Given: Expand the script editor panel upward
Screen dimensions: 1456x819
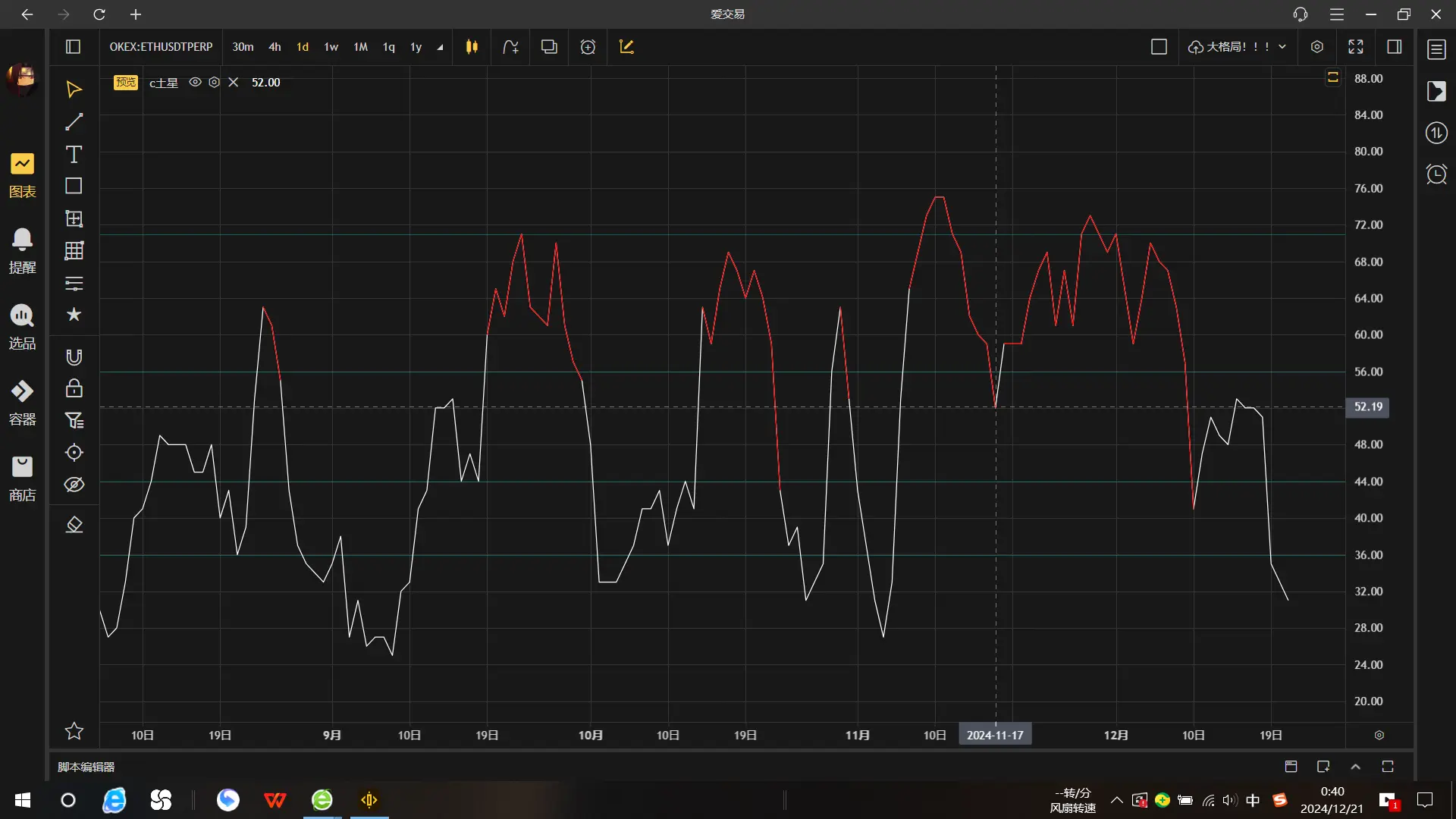Looking at the screenshot, I should click(1356, 767).
